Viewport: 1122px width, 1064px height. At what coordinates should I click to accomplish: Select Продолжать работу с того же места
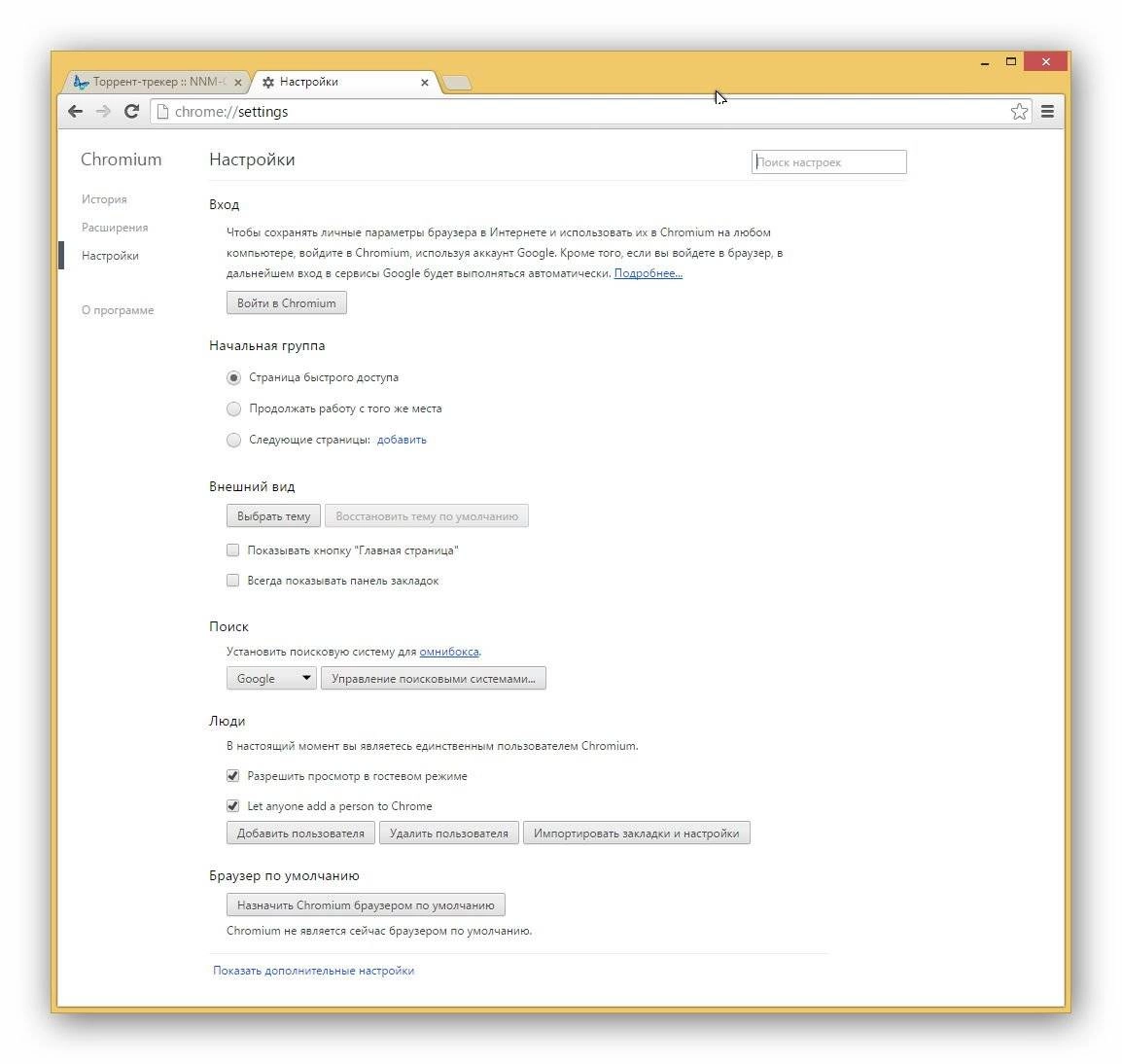(233, 408)
